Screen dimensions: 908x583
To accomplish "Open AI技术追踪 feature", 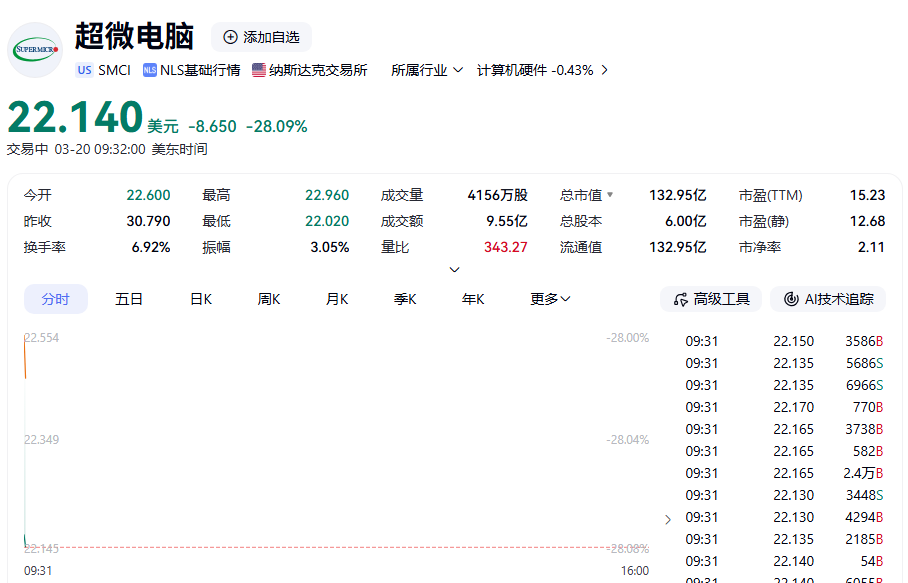I will 828,299.
